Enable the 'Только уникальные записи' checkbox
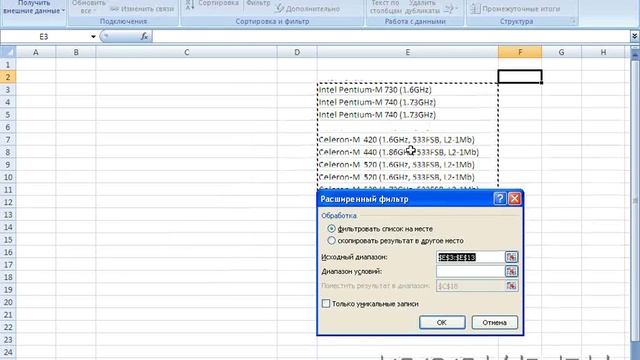Image resolution: width=640 pixels, height=360 pixels. (326, 304)
